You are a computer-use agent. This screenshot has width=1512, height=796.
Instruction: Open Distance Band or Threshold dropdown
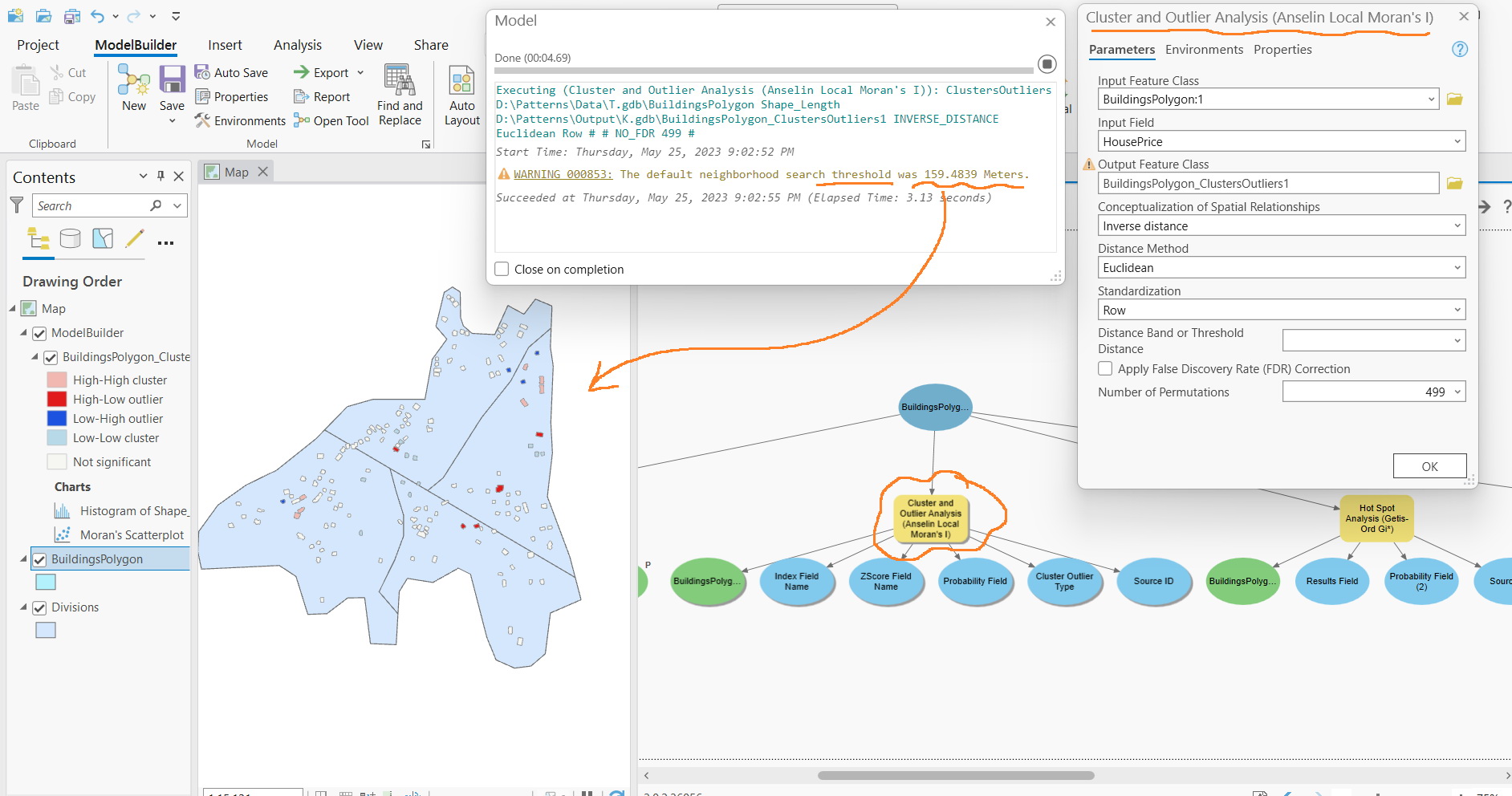[1457, 340]
